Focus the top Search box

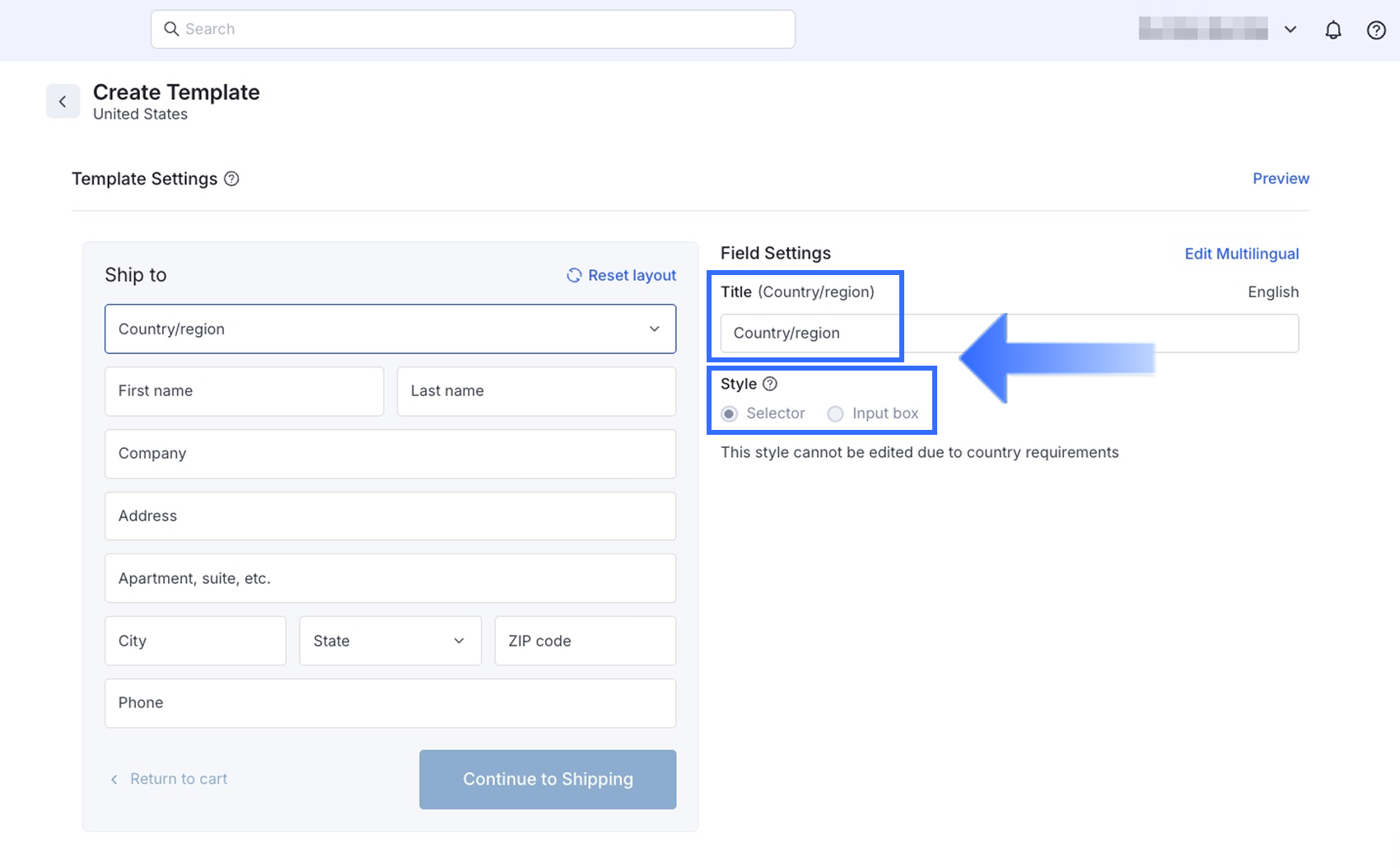[x=486, y=29]
